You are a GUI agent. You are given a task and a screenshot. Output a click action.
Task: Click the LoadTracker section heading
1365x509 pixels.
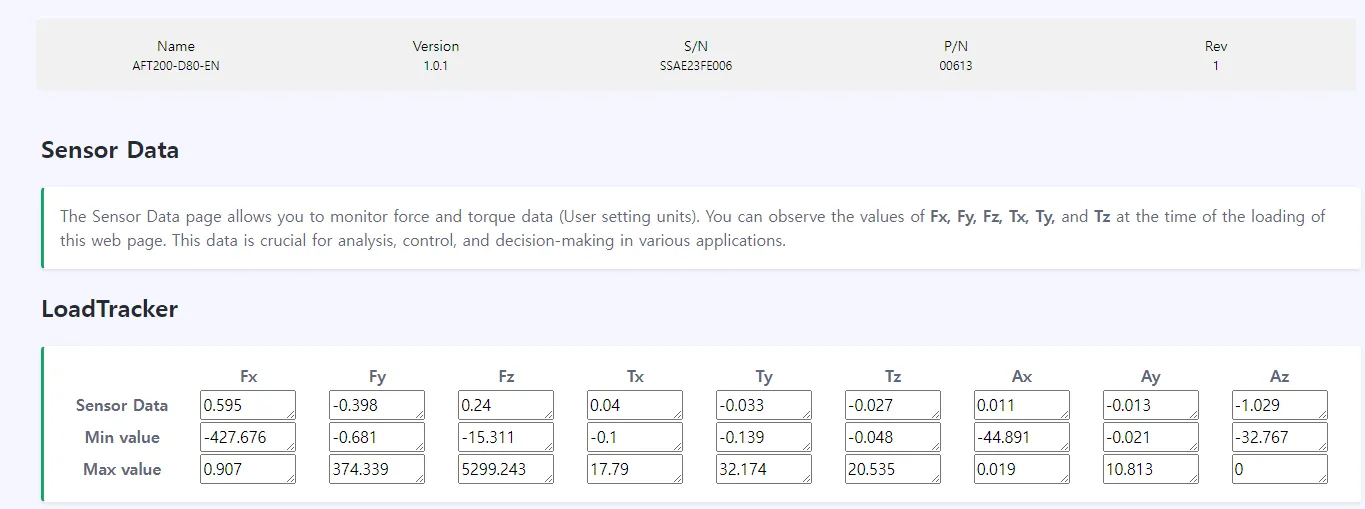point(110,309)
